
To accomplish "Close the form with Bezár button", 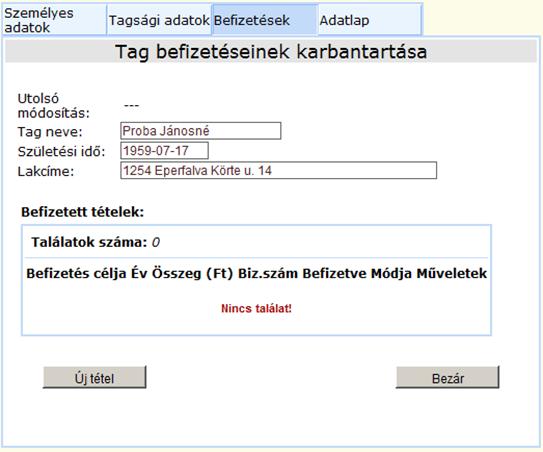I will [447, 378].
